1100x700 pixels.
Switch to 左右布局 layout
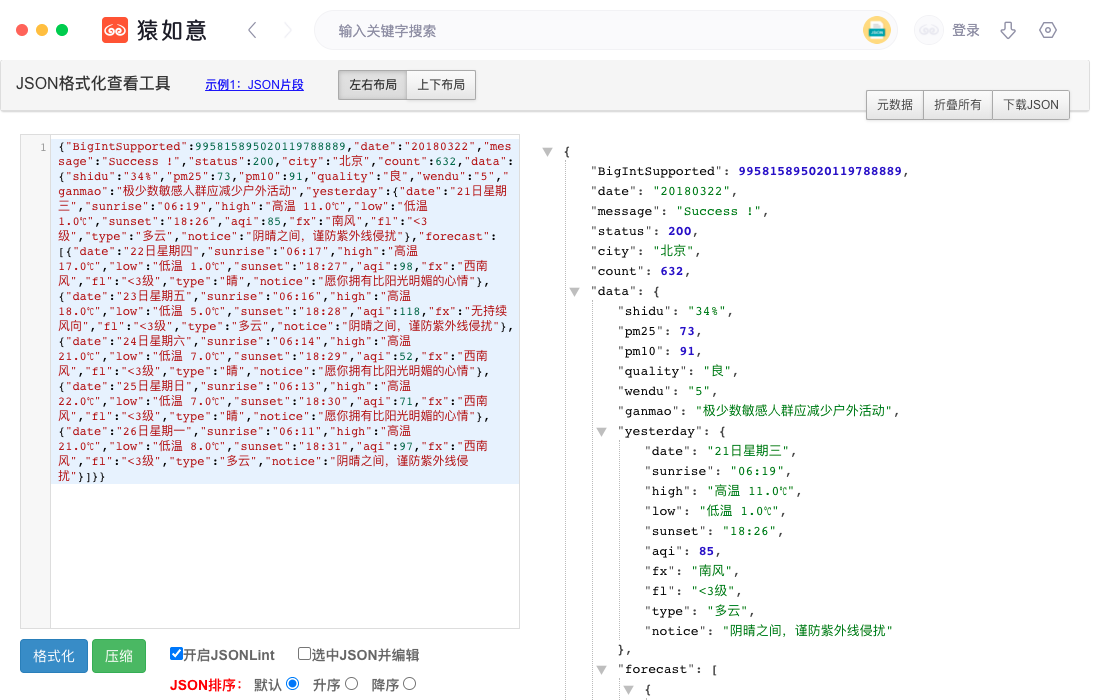[x=372, y=85]
